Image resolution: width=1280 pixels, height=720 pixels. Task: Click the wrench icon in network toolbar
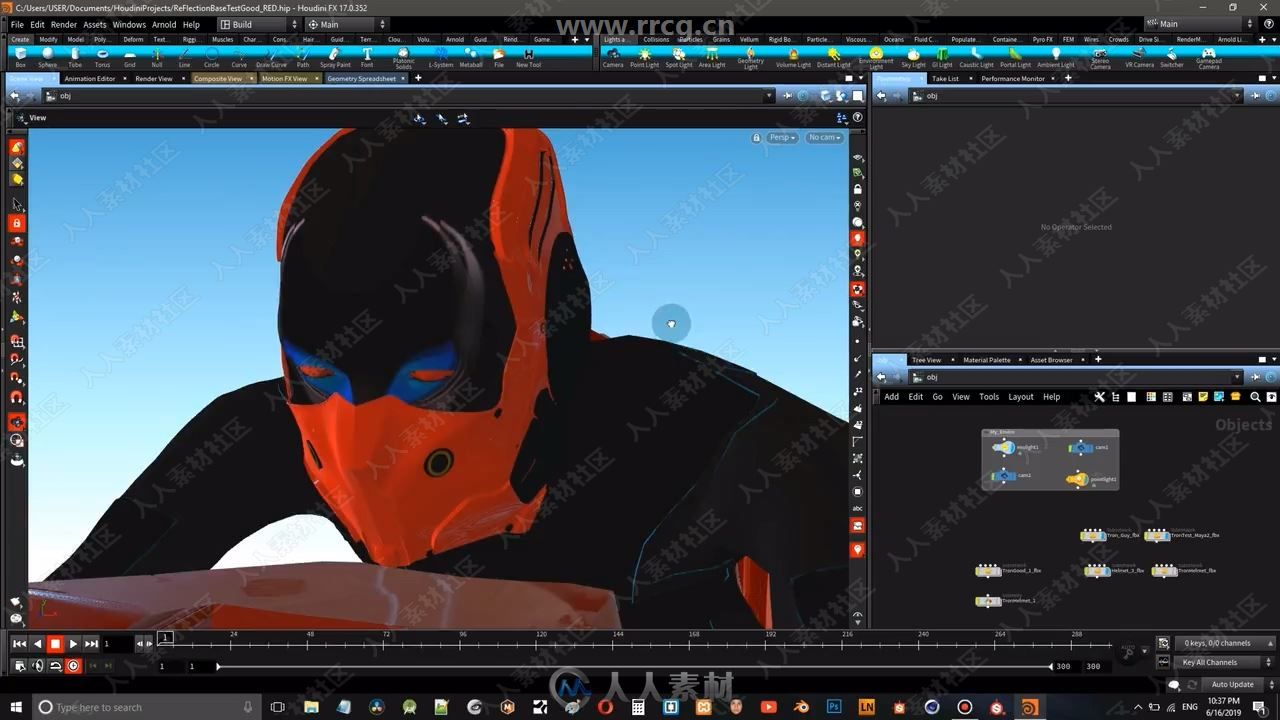click(1099, 397)
